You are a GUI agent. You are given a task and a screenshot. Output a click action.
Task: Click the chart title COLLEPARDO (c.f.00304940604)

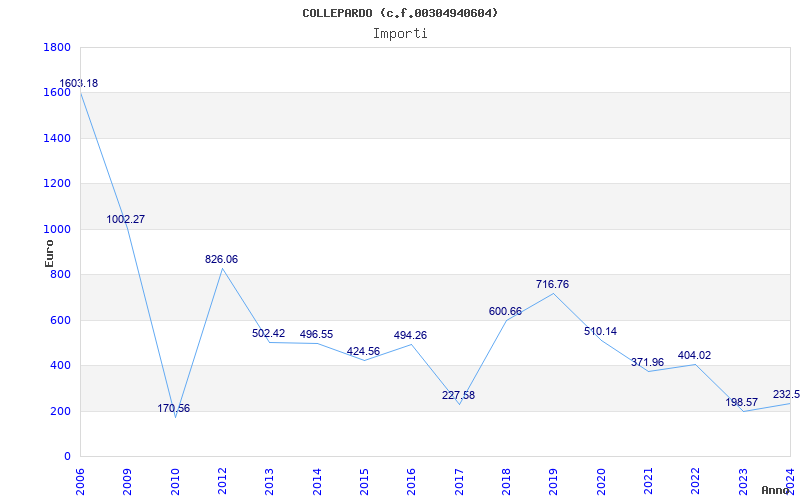[400, 13]
